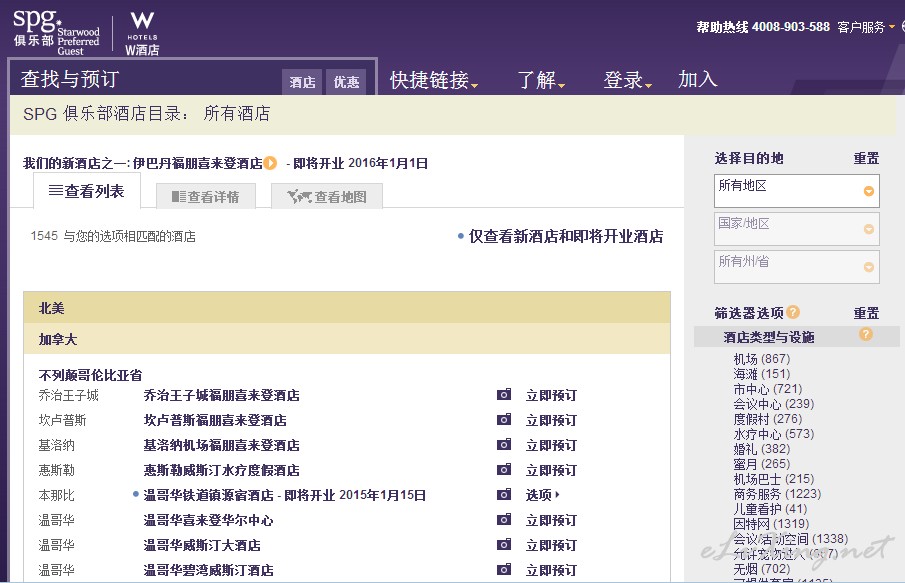The height and width of the screenshot is (583, 905).
Task: Select the 优惠 search tab
Action: (x=346, y=82)
